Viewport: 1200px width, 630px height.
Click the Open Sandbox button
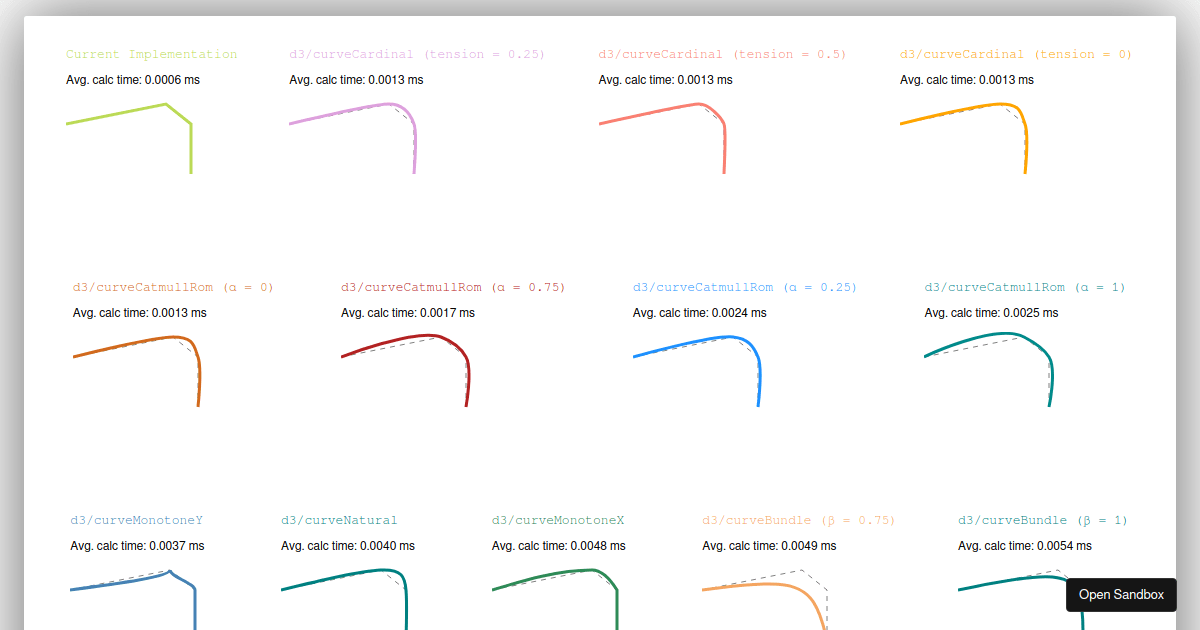[1121, 594]
